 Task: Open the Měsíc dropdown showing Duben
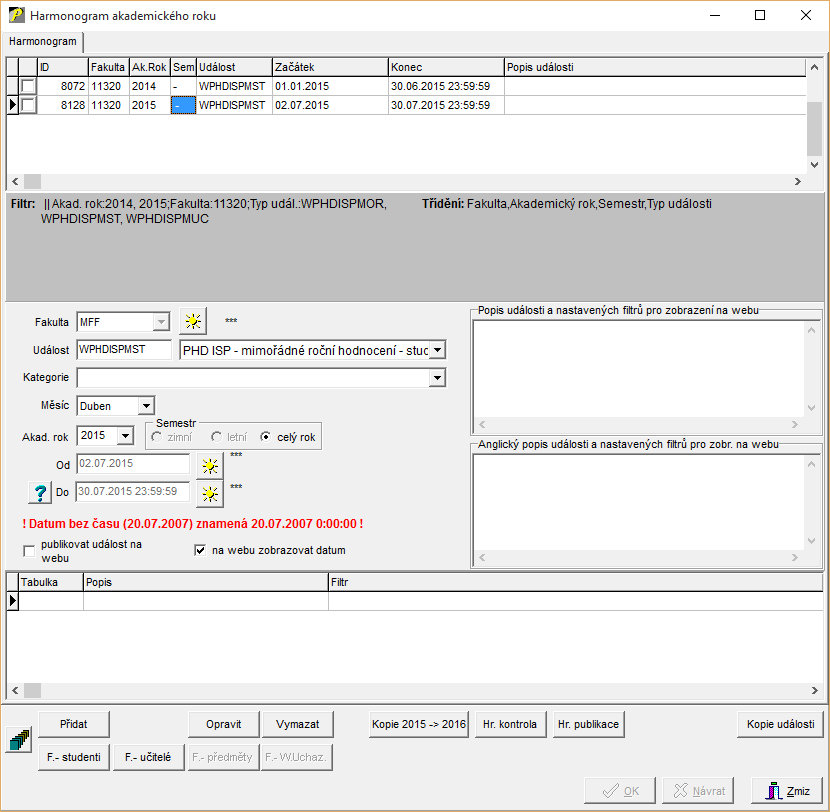146,406
